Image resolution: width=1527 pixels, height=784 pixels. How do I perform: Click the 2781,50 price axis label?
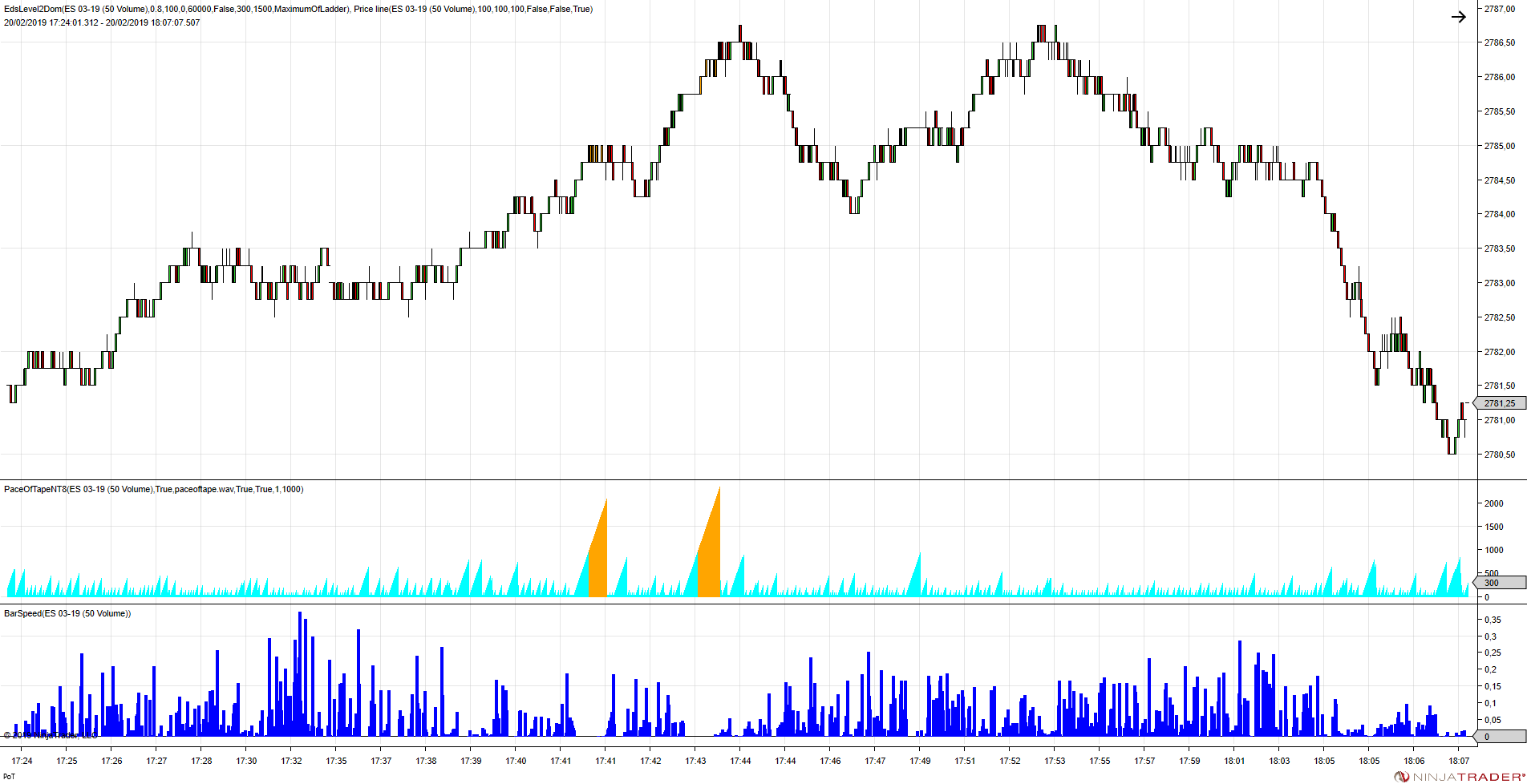coord(1500,386)
